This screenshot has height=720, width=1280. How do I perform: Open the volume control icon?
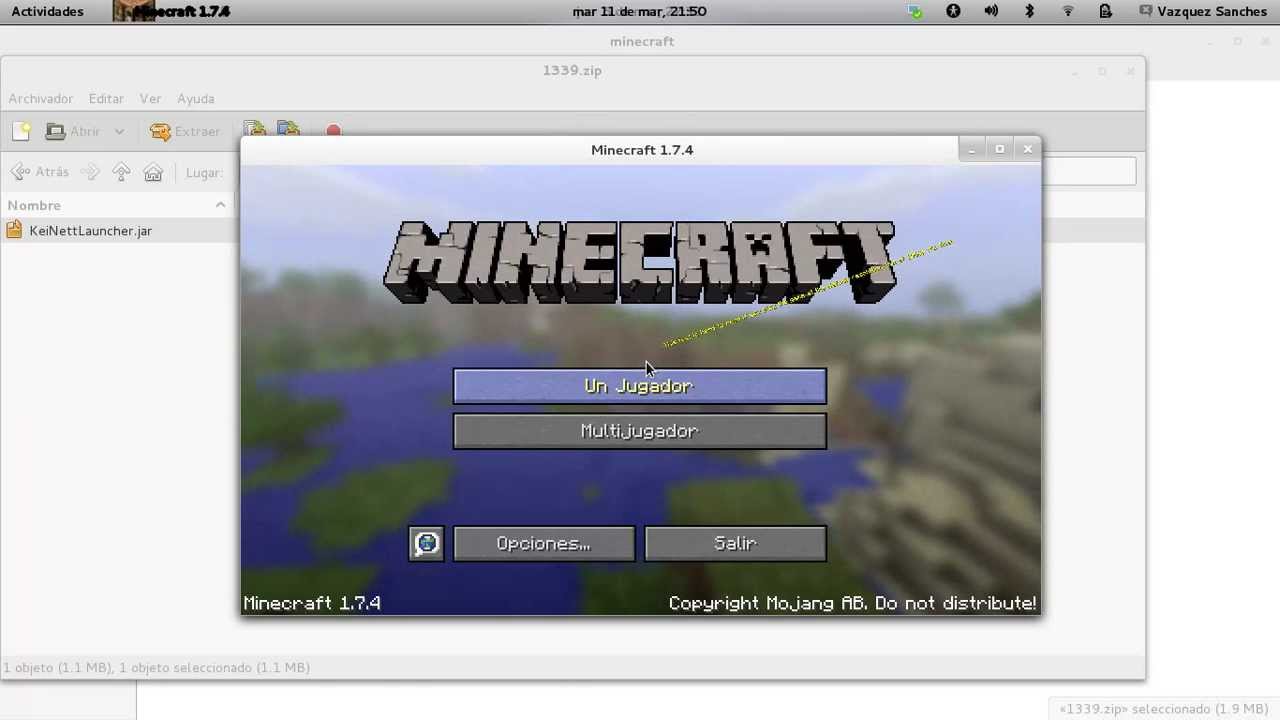coord(991,12)
